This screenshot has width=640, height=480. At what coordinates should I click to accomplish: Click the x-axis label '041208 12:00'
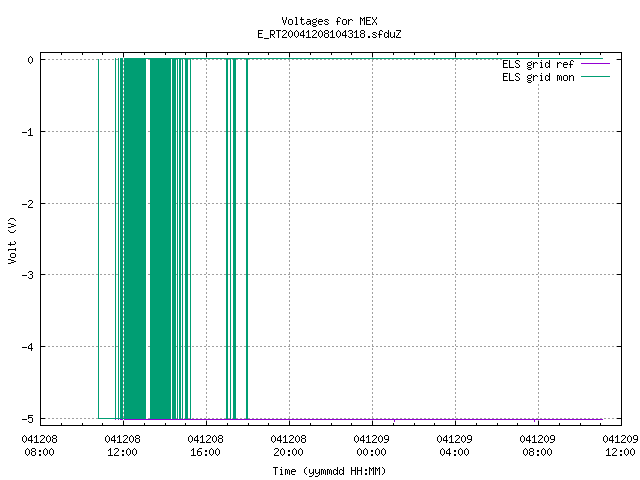pos(122,446)
